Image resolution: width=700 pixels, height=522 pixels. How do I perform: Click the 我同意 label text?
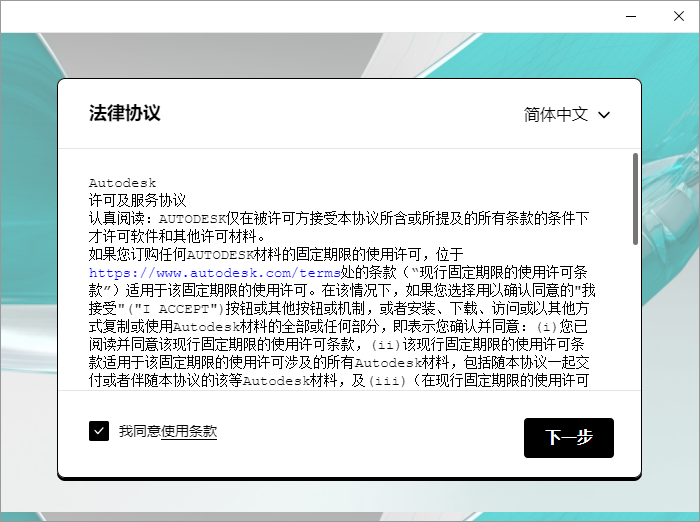(139, 431)
